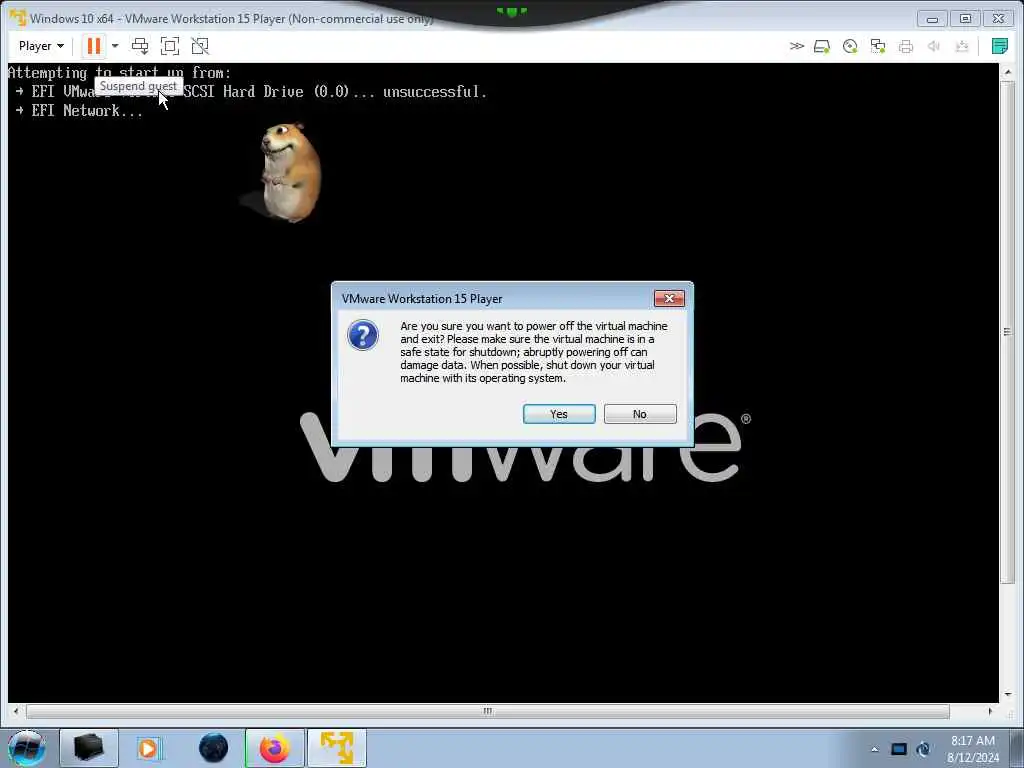Click the hamster image on VM screen

click(290, 172)
